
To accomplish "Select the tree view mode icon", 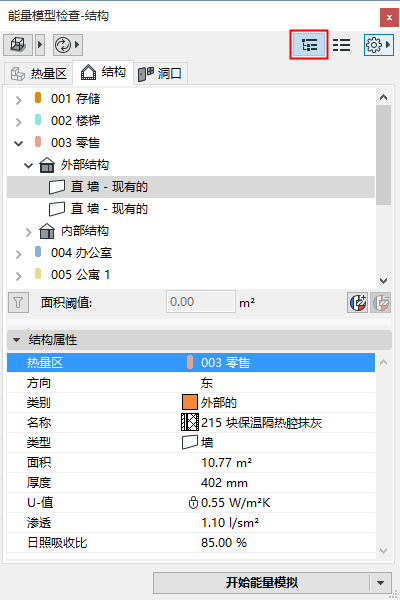I will tap(309, 45).
